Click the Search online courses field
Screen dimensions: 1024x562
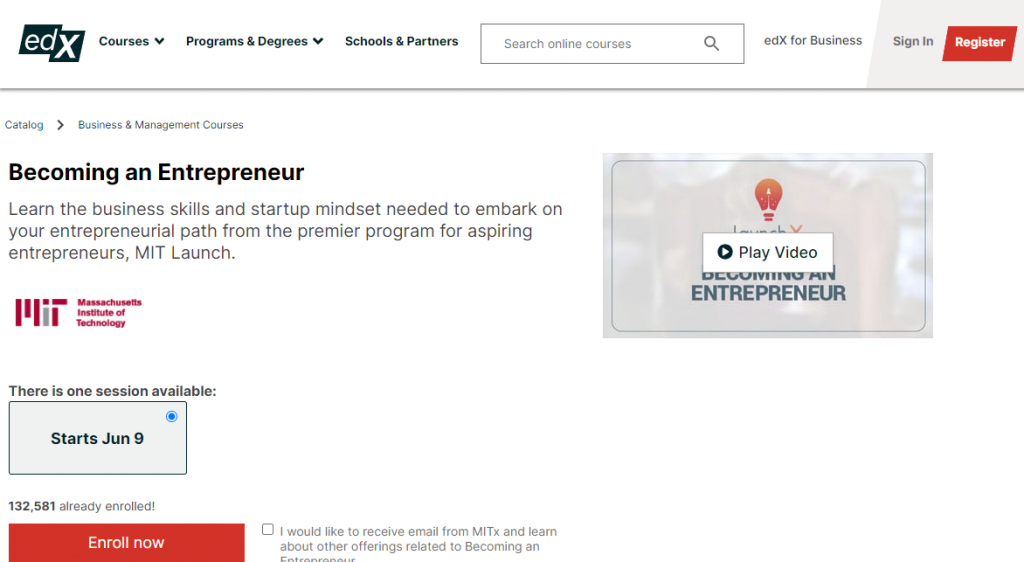coord(612,44)
